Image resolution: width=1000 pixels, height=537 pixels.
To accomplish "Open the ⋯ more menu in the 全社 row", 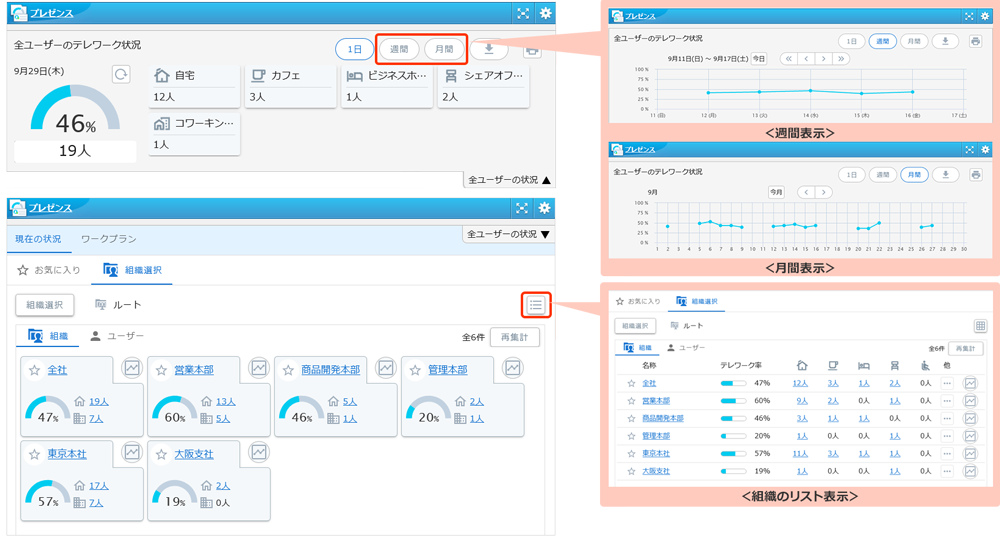I will 947,383.
